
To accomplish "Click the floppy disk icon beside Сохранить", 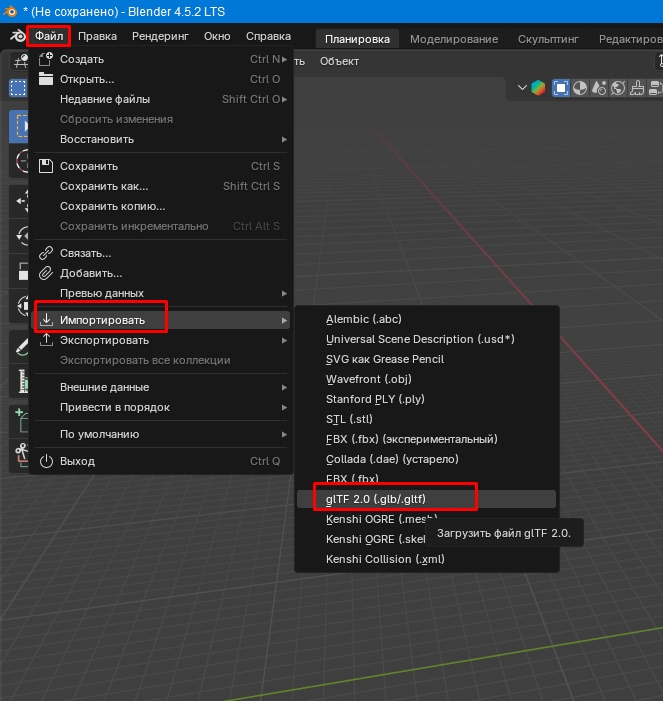I will point(46,166).
